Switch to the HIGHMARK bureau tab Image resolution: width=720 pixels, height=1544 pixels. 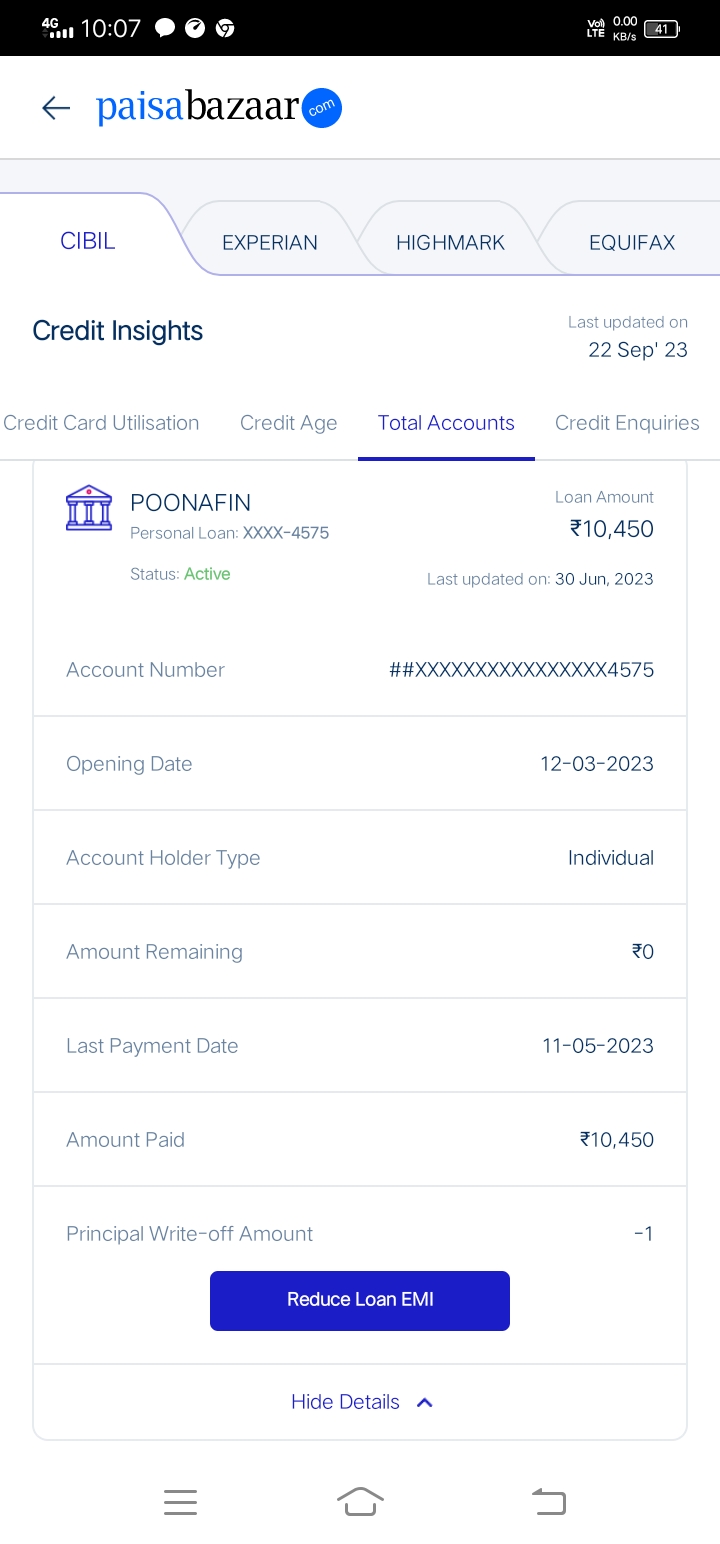(450, 242)
